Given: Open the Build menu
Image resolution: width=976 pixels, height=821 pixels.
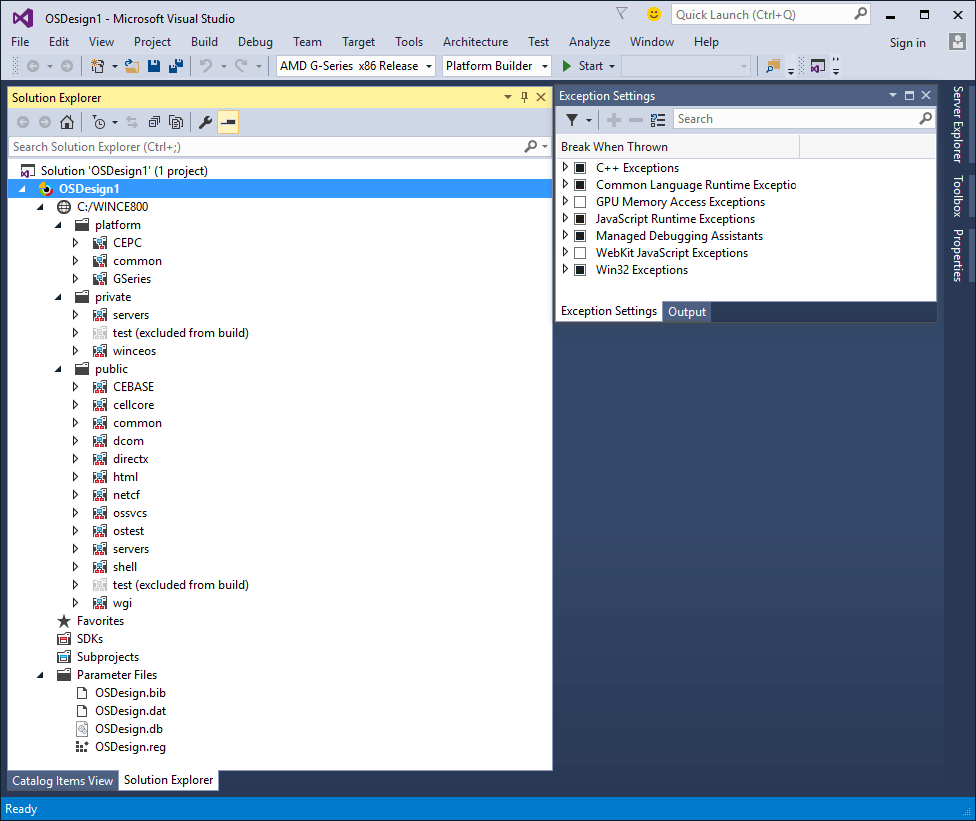Looking at the screenshot, I should (204, 42).
